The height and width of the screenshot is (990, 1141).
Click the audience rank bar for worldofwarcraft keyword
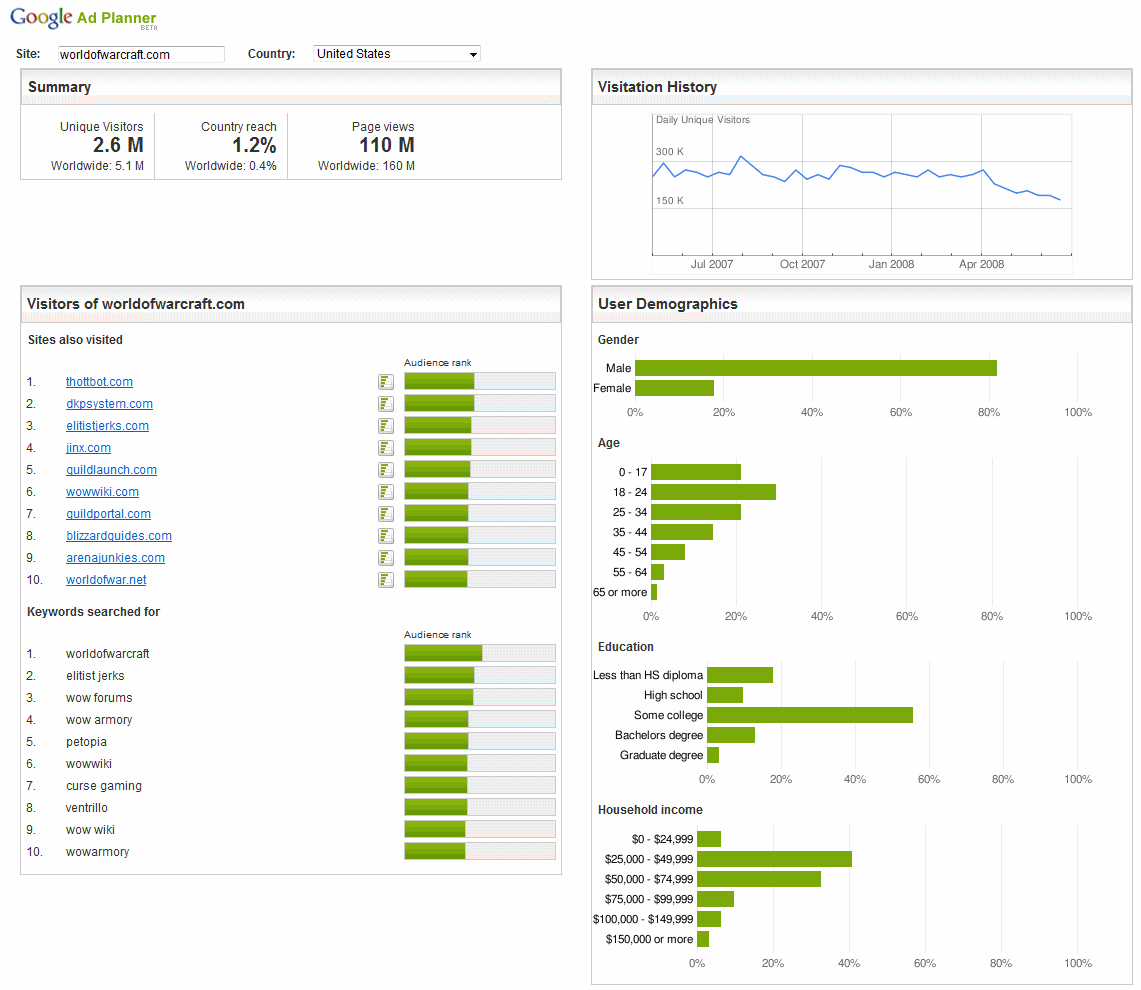pos(479,654)
